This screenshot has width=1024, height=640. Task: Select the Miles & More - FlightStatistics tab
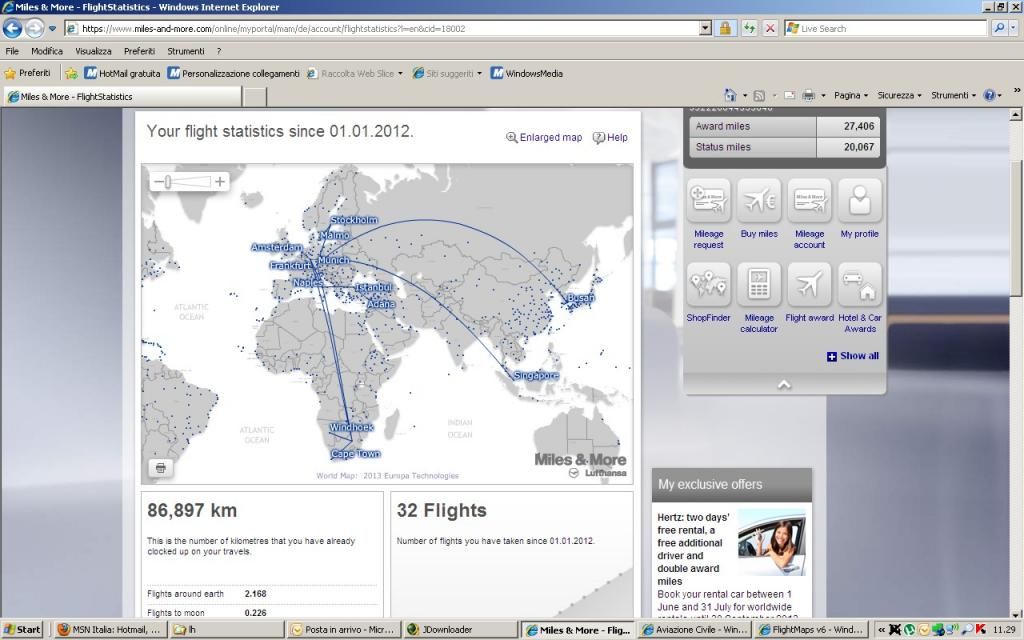(x=122, y=96)
